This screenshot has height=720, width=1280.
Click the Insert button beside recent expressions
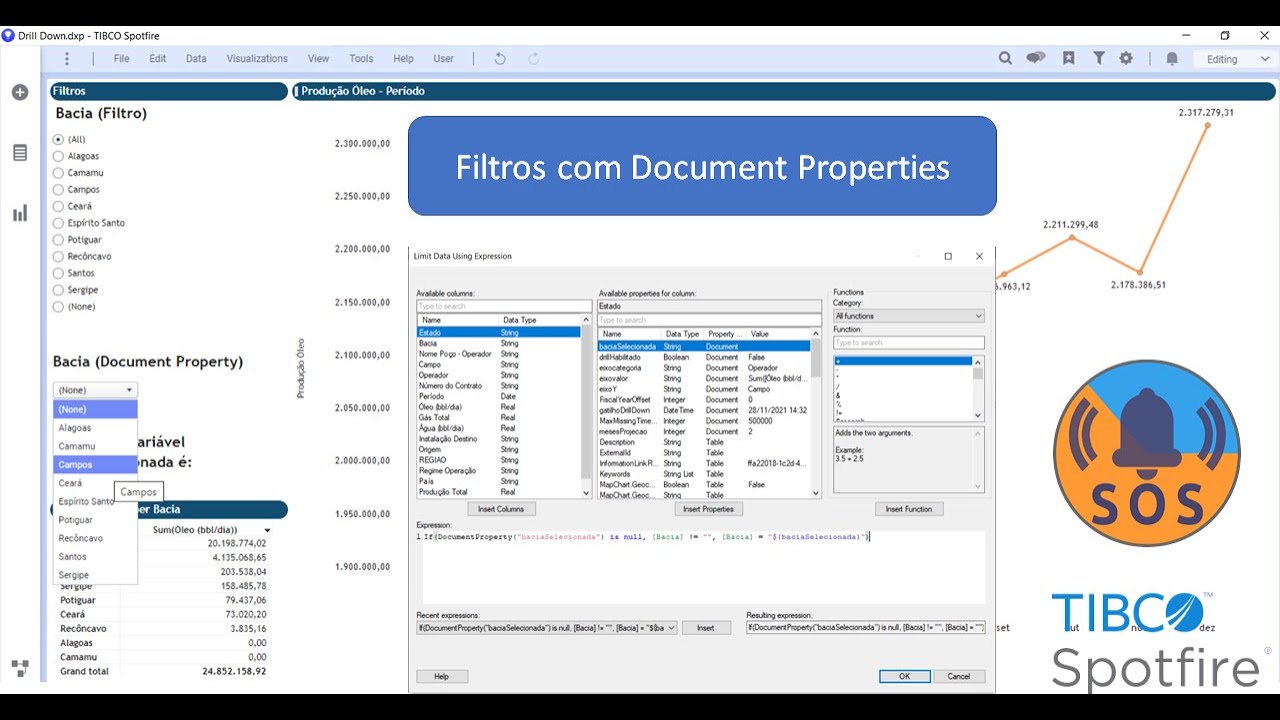coord(706,628)
